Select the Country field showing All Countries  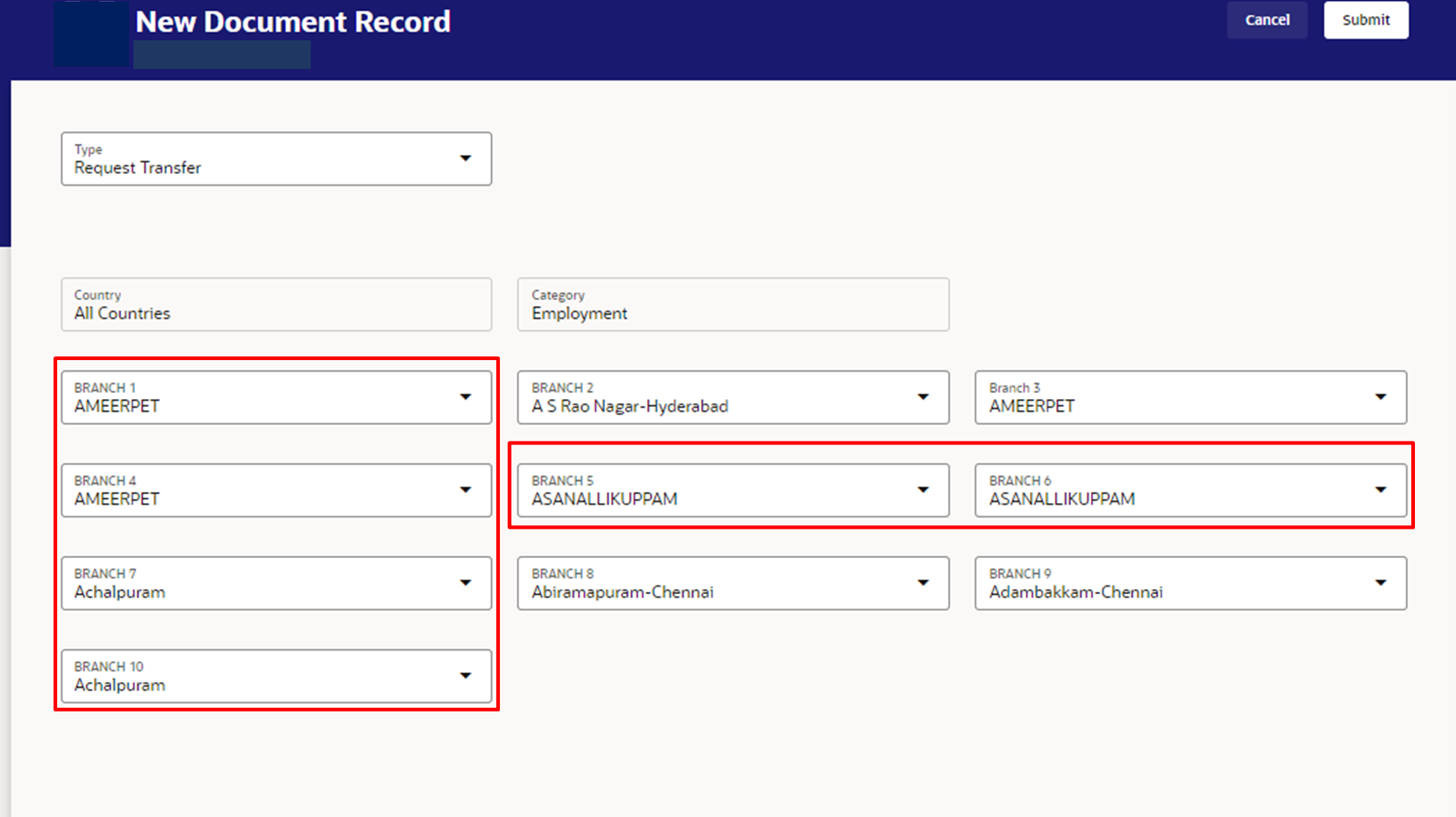[276, 304]
